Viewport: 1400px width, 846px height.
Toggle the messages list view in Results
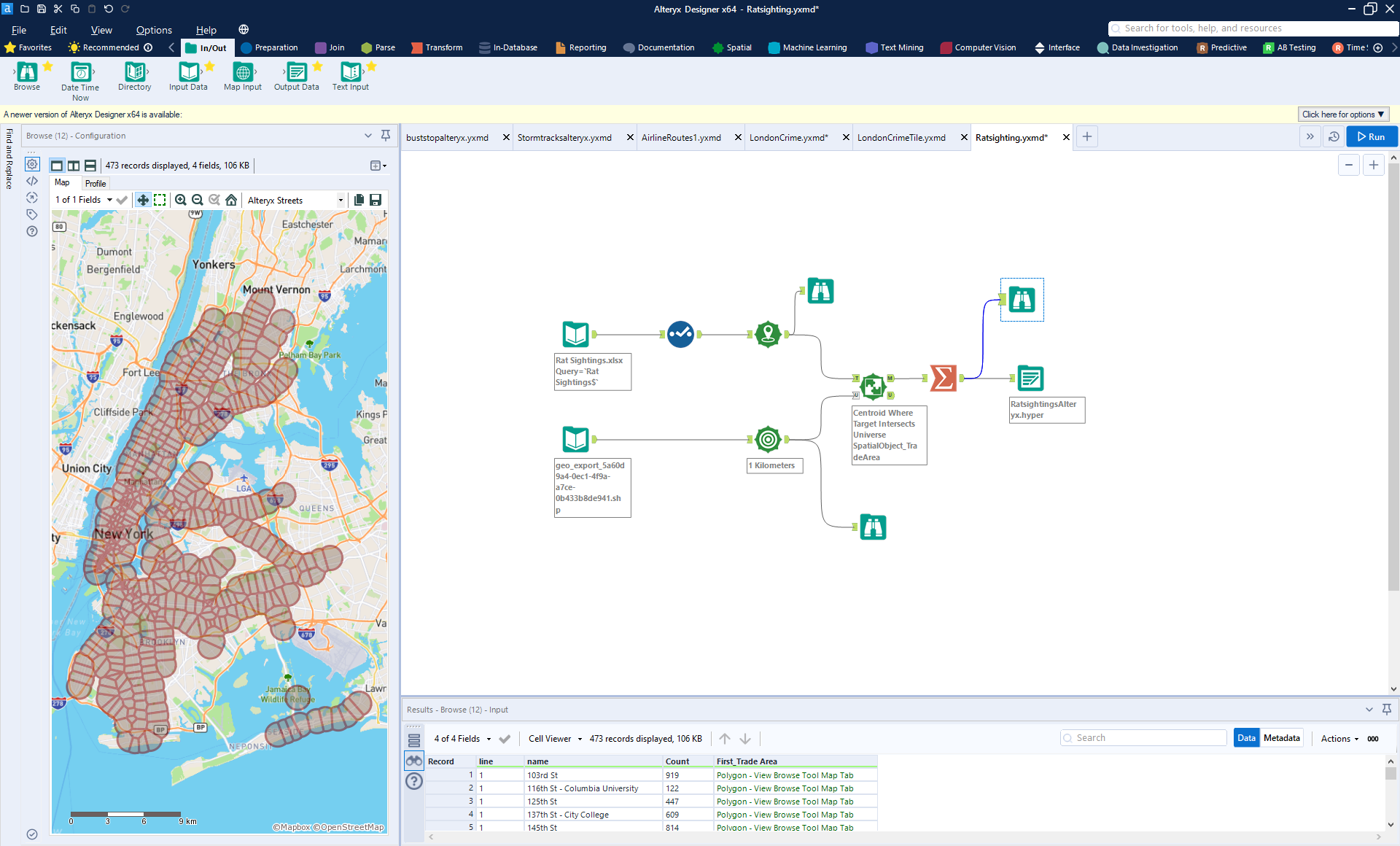[414, 741]
